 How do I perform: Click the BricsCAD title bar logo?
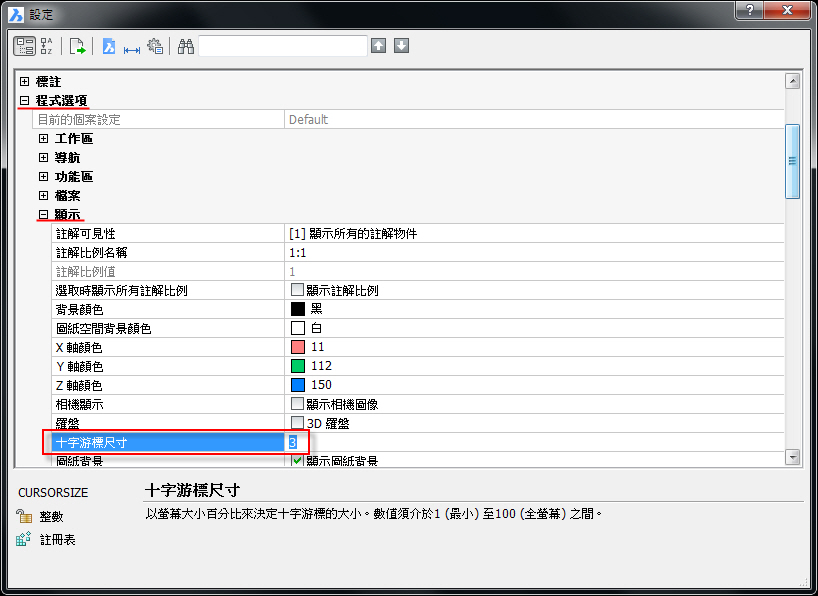click(x=16, y=14)
